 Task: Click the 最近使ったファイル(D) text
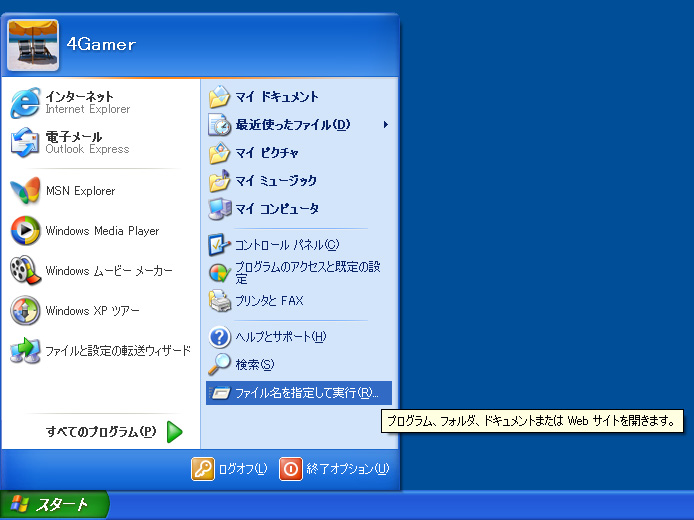293,125
